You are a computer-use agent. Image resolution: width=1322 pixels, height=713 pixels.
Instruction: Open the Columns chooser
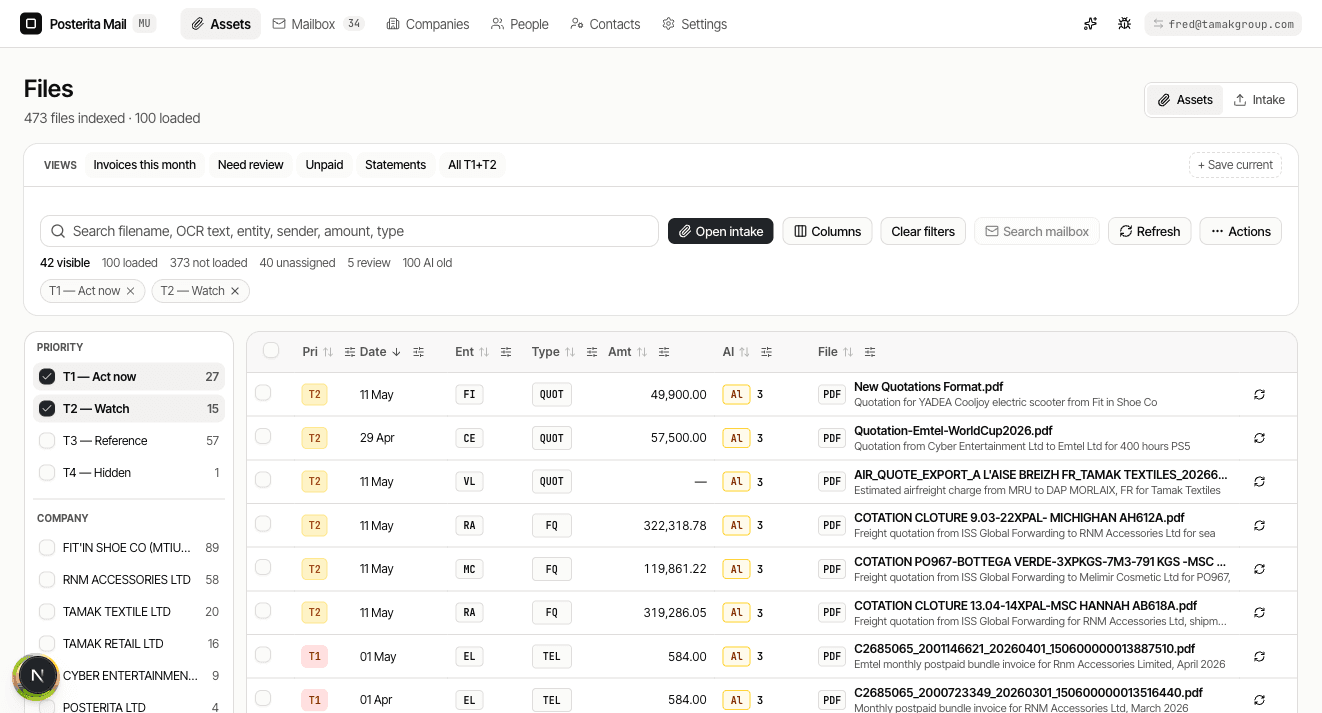tap(827, 231)
